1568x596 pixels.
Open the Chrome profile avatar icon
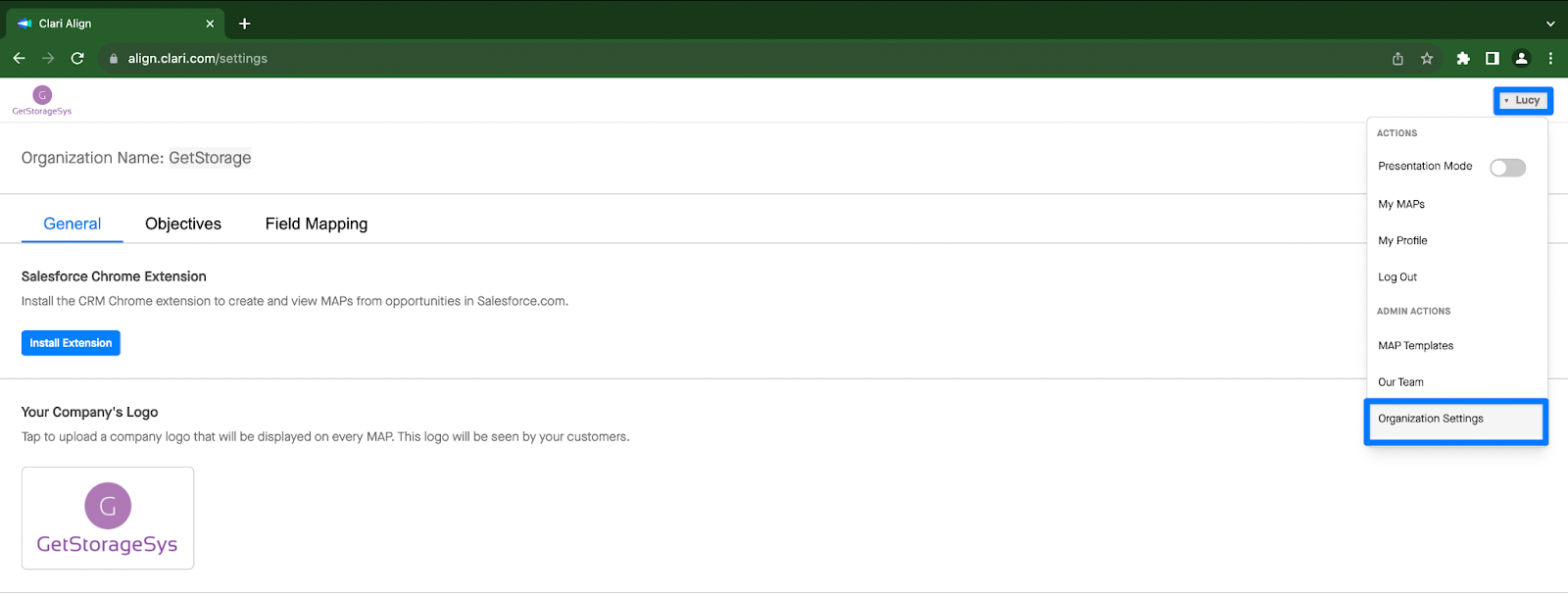click(1521, 59)
